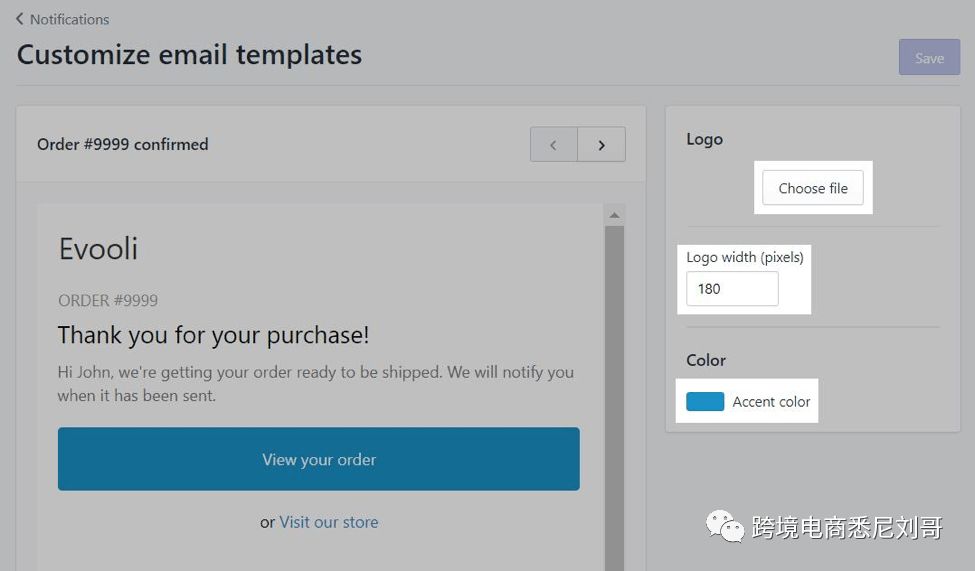Click the back chevron beside Notifications

[20, 19]
